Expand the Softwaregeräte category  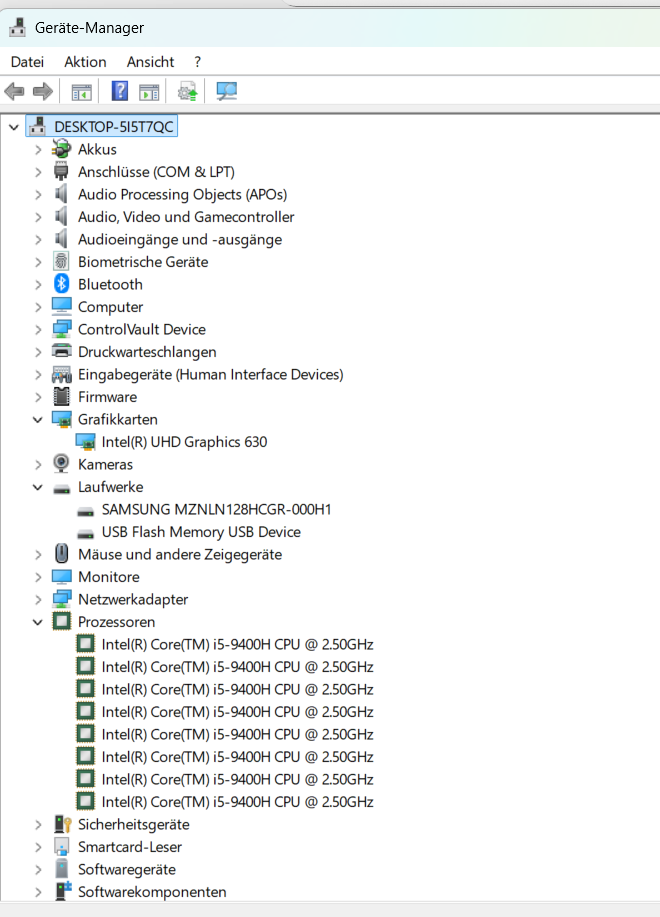pyautogui.click(x=38, y=870)
